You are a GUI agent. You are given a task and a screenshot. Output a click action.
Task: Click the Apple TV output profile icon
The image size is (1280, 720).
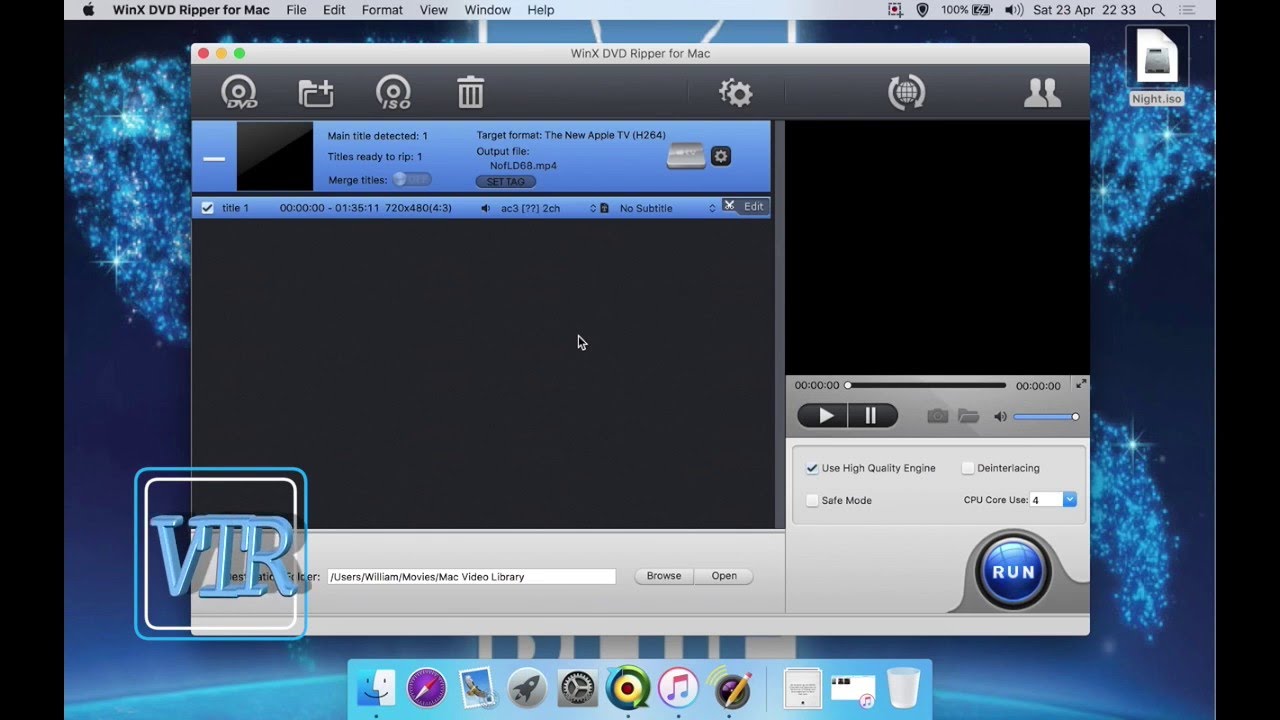coord(685,157)
